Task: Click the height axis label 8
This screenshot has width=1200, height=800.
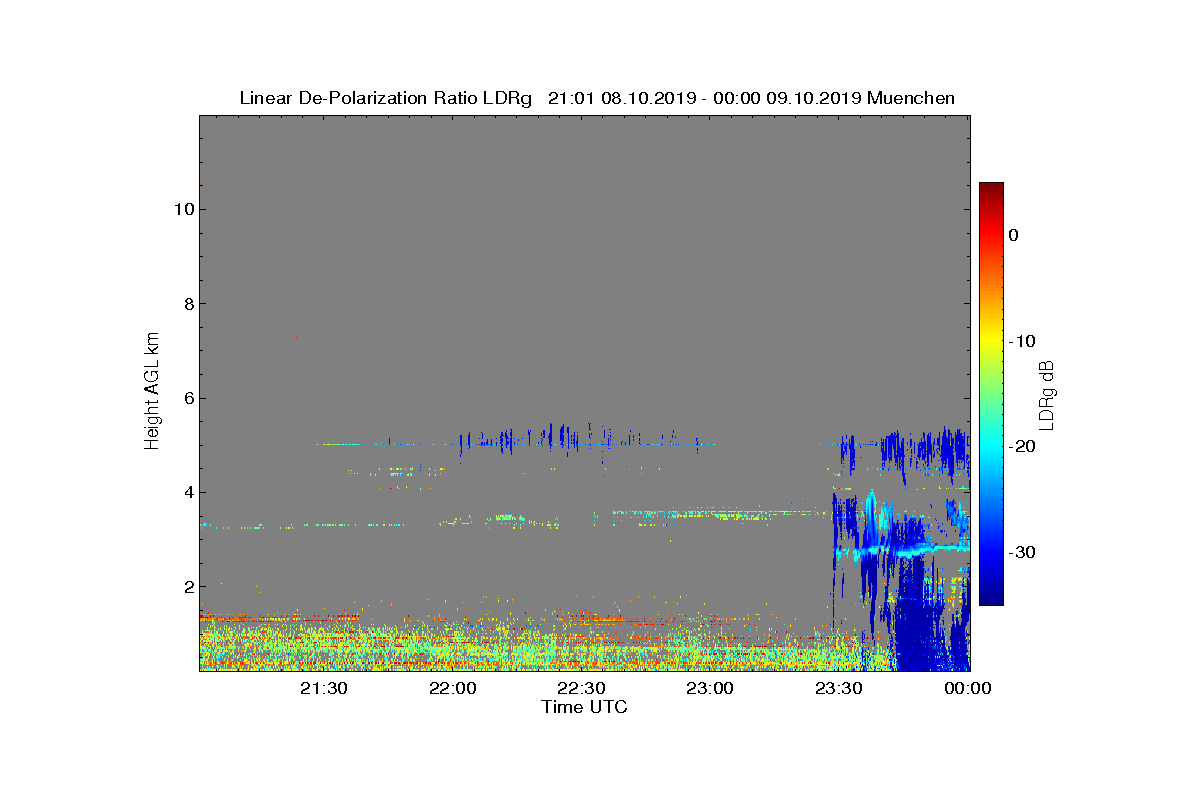Action: (187, 304)
